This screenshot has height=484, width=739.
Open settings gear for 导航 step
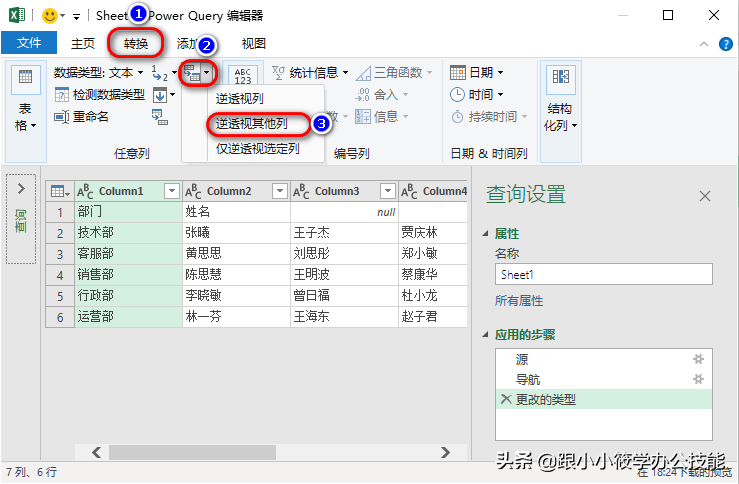coord(698,379)
